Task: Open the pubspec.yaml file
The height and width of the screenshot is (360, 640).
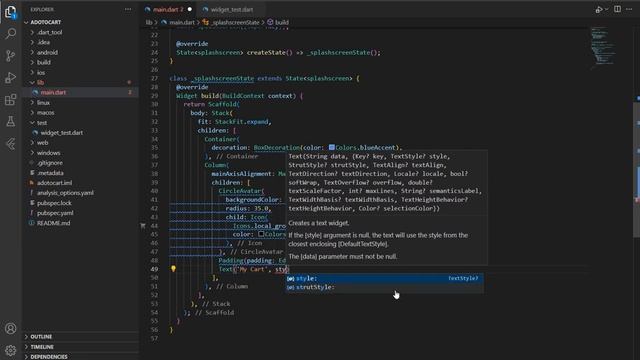Action: (55, 213)
